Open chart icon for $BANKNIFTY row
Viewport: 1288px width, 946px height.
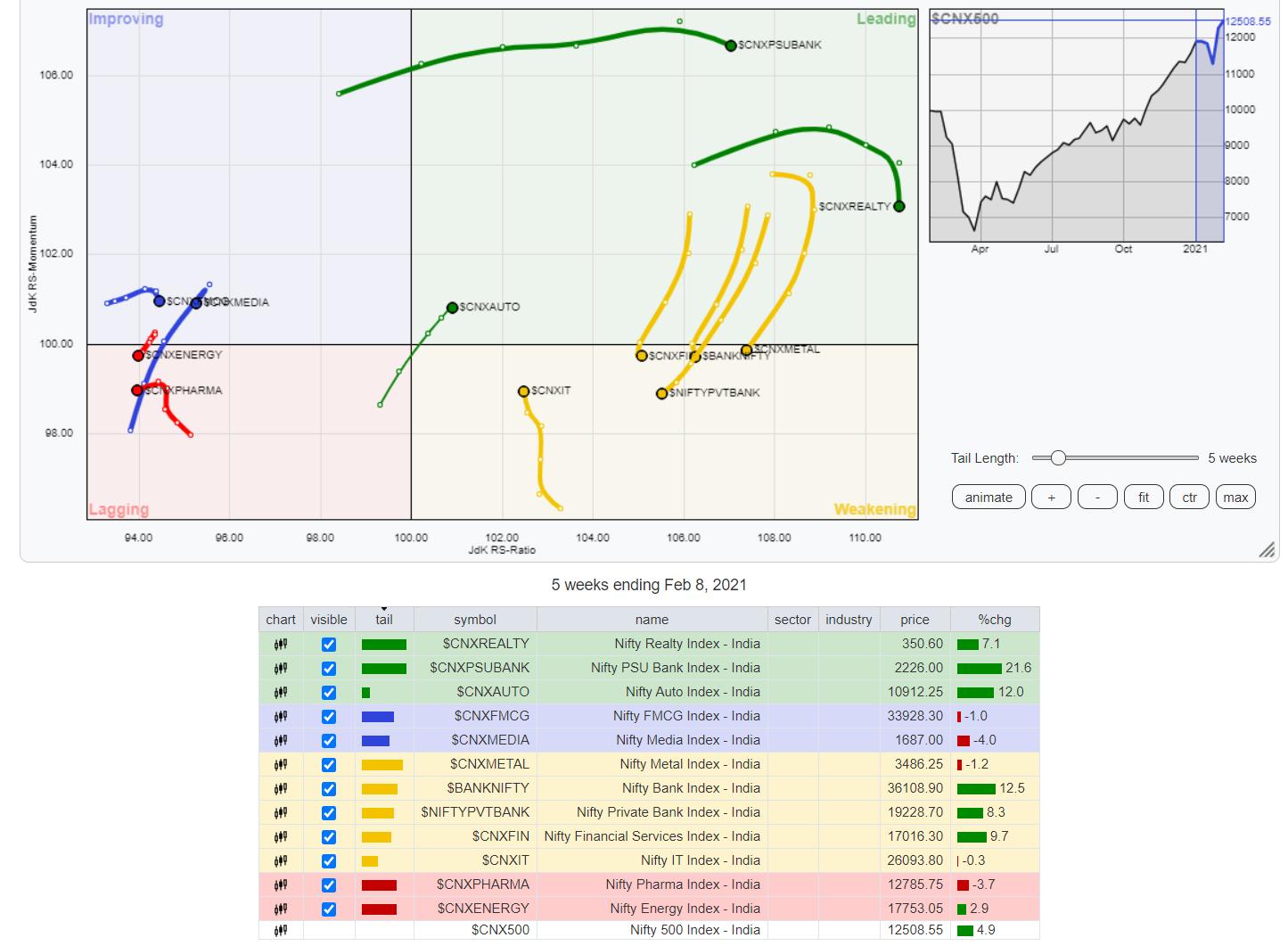click(x=280, y=788)
